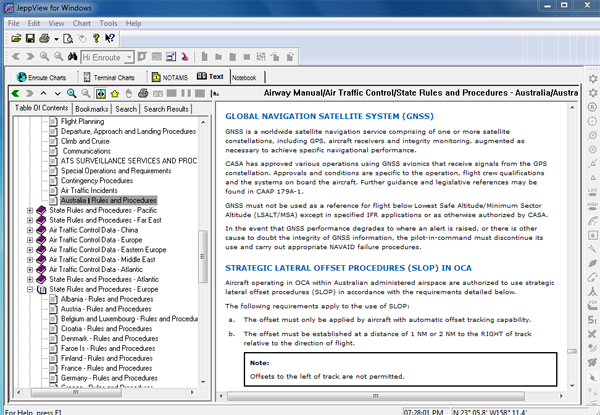Open the Hi Enroute chart combo box
The image size is (600, 415).
107,57
